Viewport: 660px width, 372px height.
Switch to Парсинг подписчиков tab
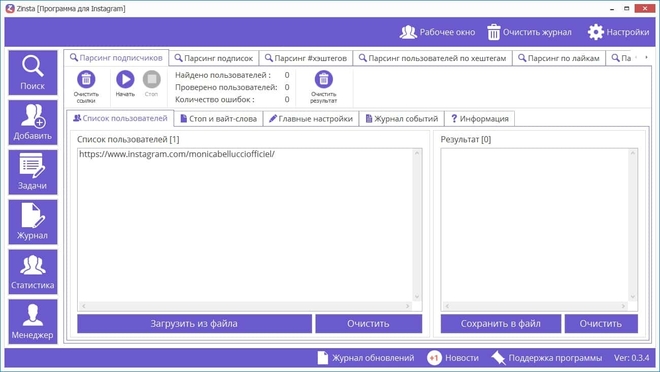[116, 58]
